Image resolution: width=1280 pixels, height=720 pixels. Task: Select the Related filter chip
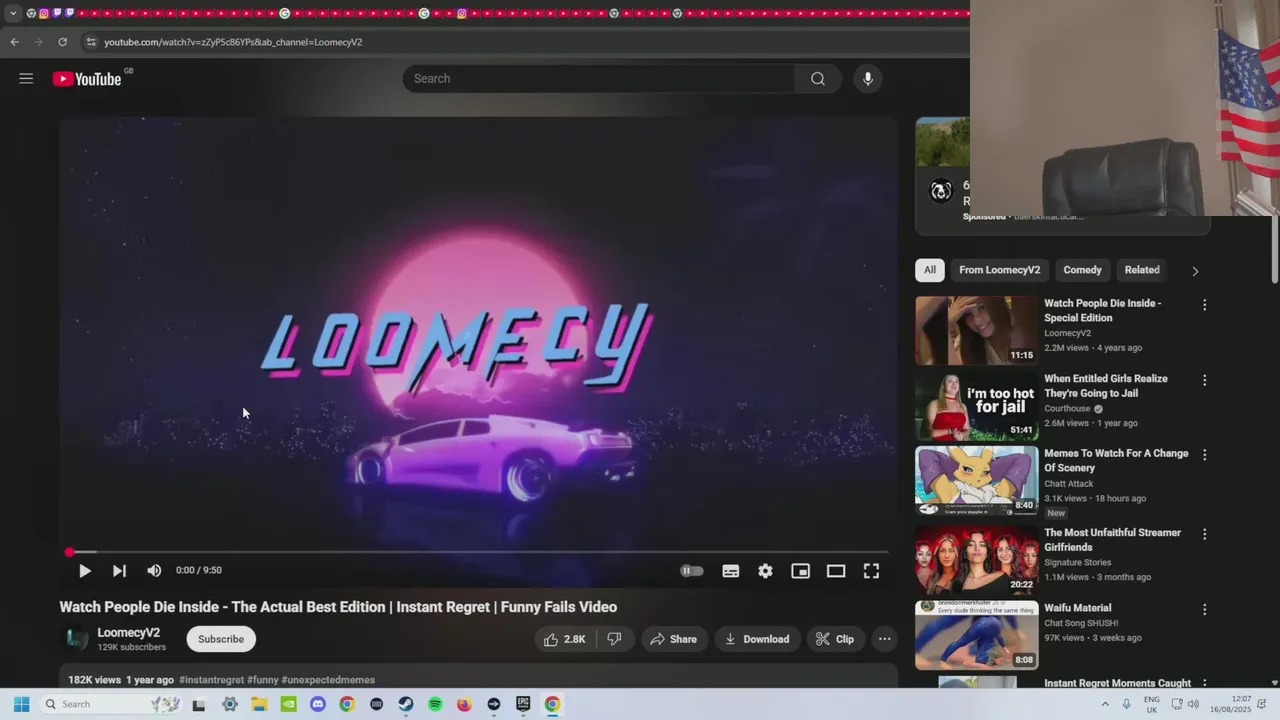pos(1142,270)
